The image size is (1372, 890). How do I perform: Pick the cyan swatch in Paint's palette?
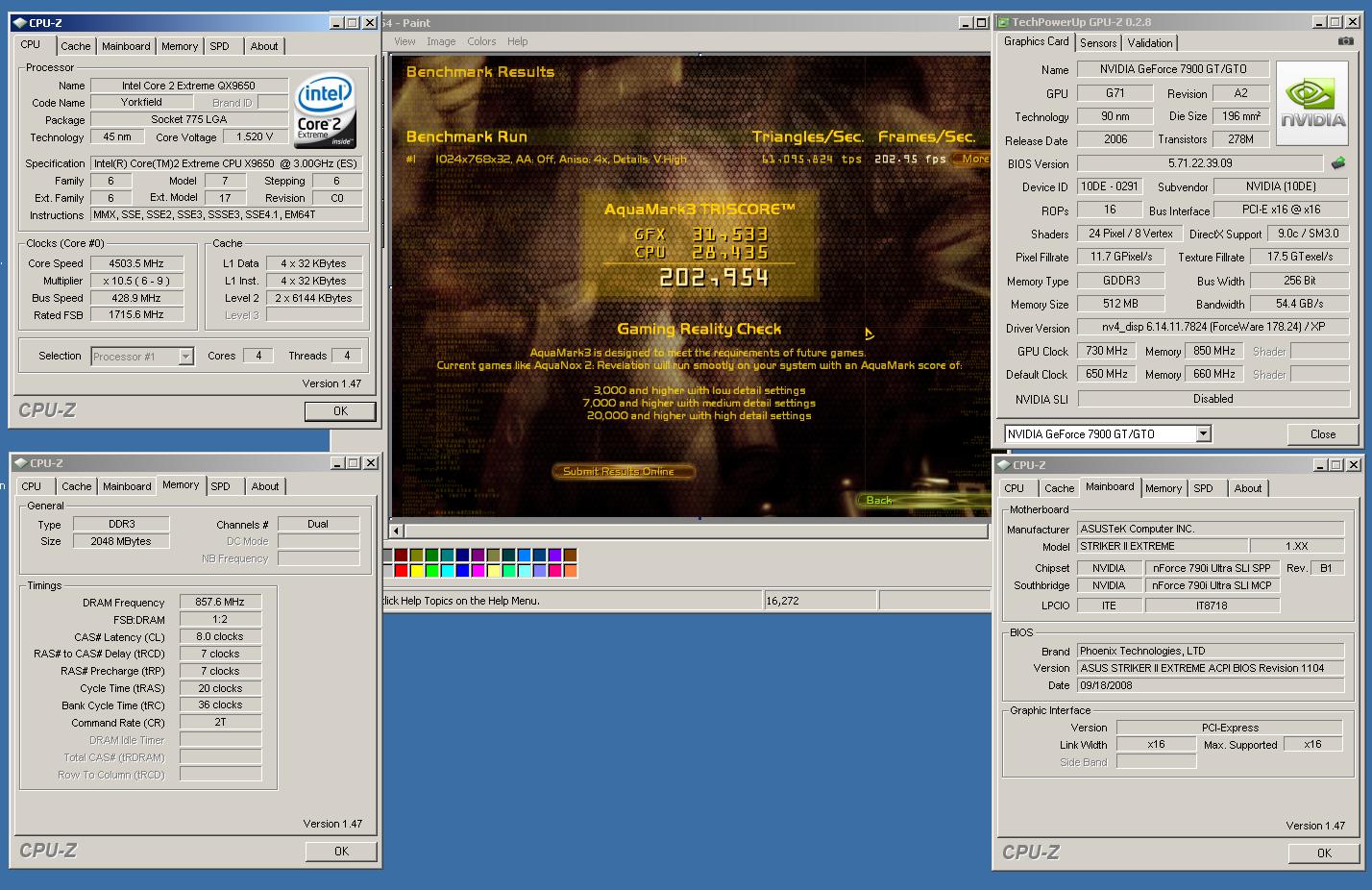pyautogui.click(x=448, y=571)
